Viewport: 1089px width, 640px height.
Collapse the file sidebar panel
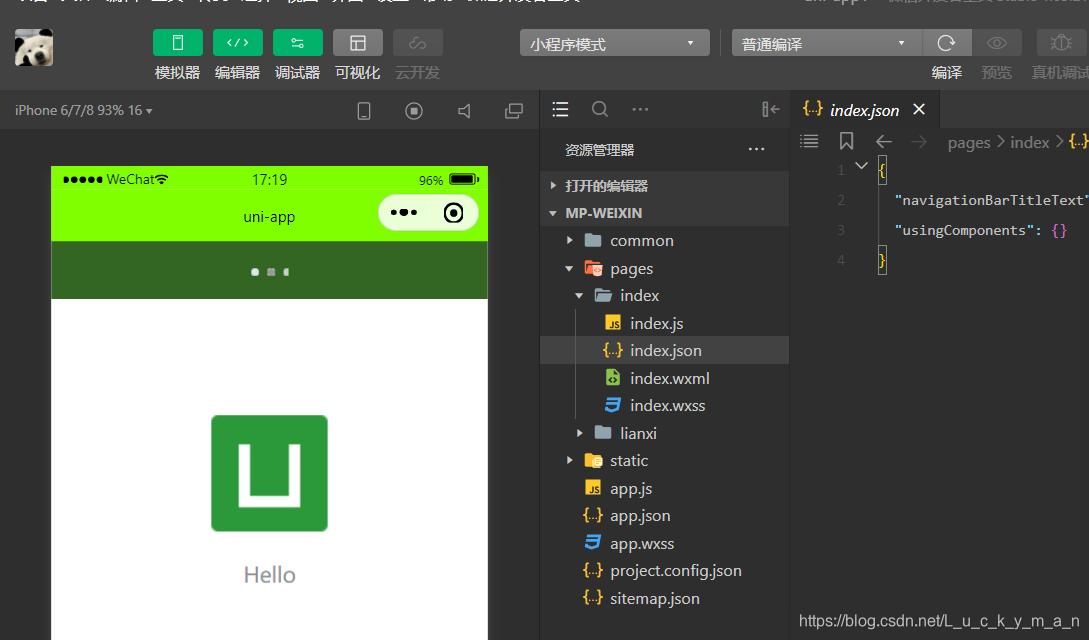[x=770, y=109]
